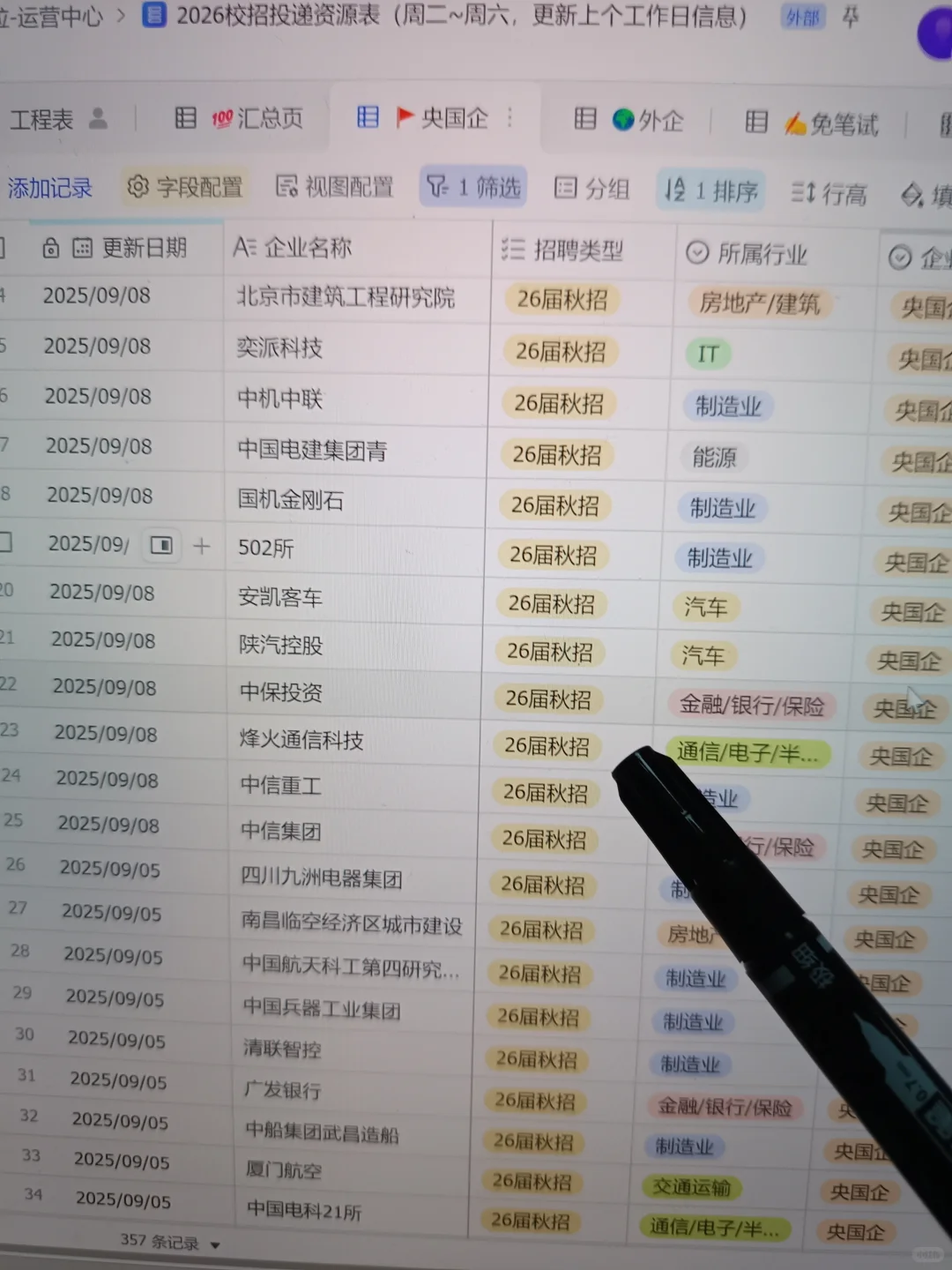952x1270 pixels.
Task: Click the pin icon beside 外部 badge
Action: (851, 17)
